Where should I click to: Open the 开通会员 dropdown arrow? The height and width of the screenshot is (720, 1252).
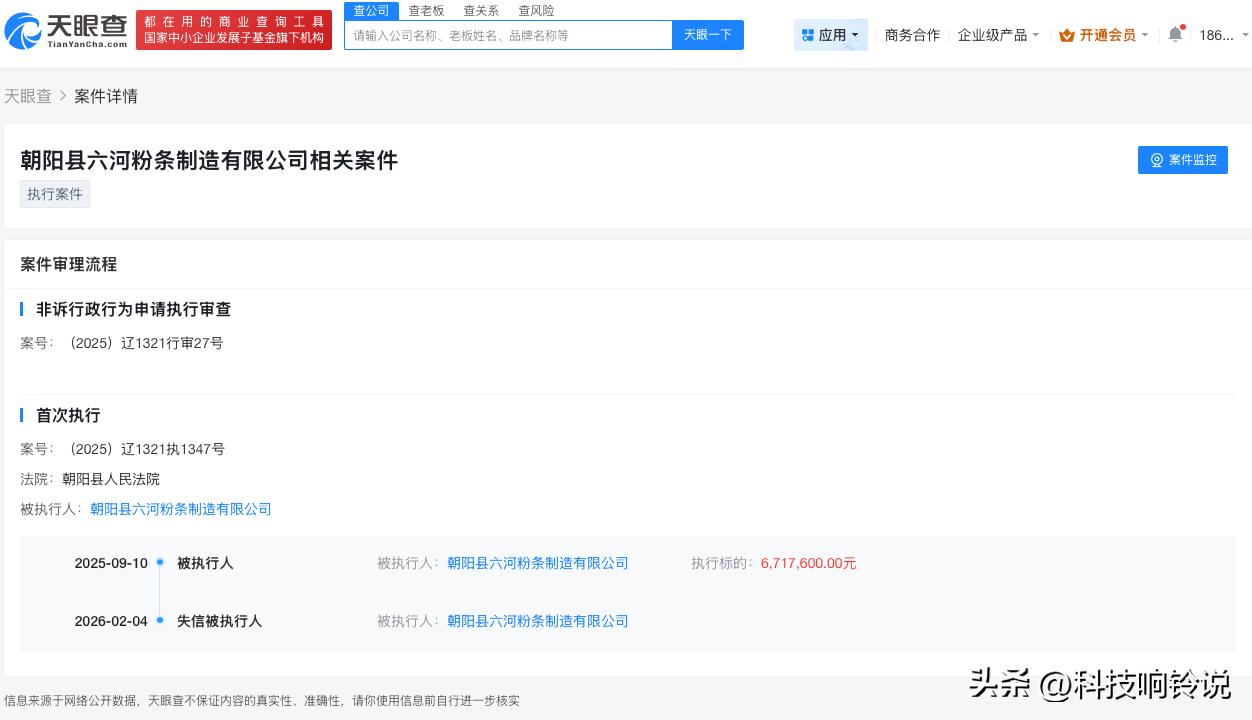click(1145, 35)
